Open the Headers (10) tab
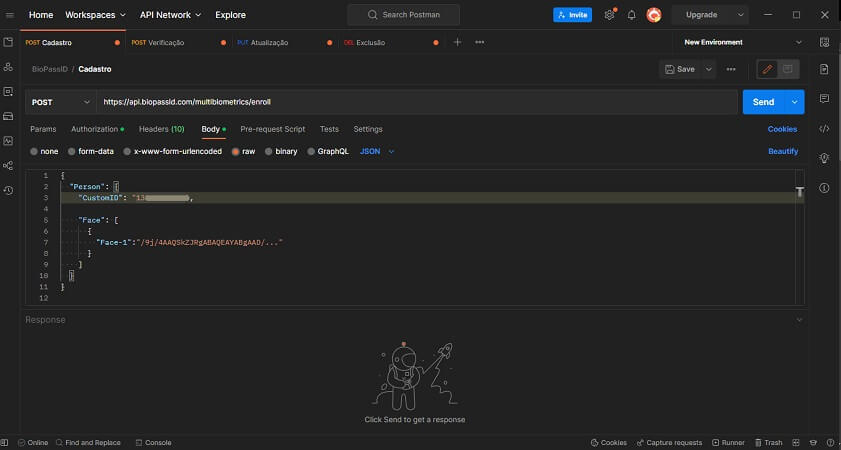Image resolution: width=841 pixels, height=450 pixels. [161, 129]
